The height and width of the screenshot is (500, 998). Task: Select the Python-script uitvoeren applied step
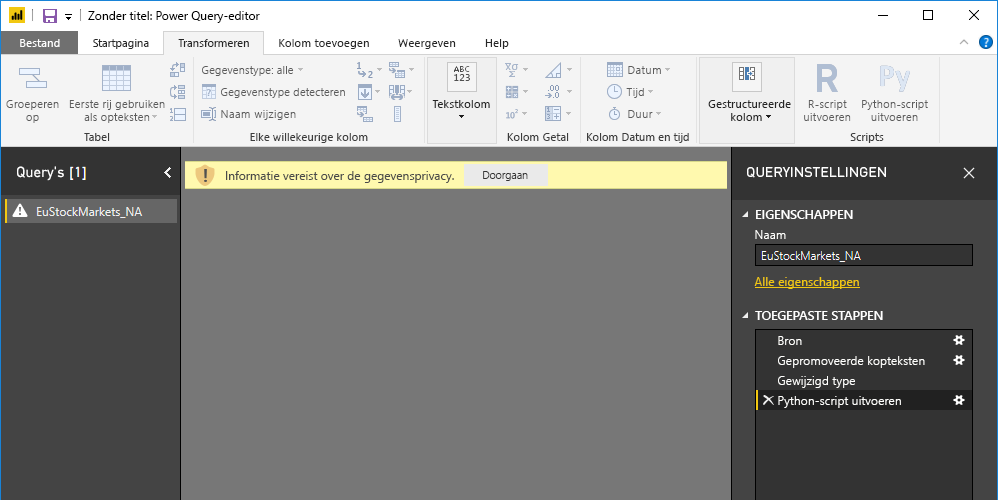pos(864,400)
